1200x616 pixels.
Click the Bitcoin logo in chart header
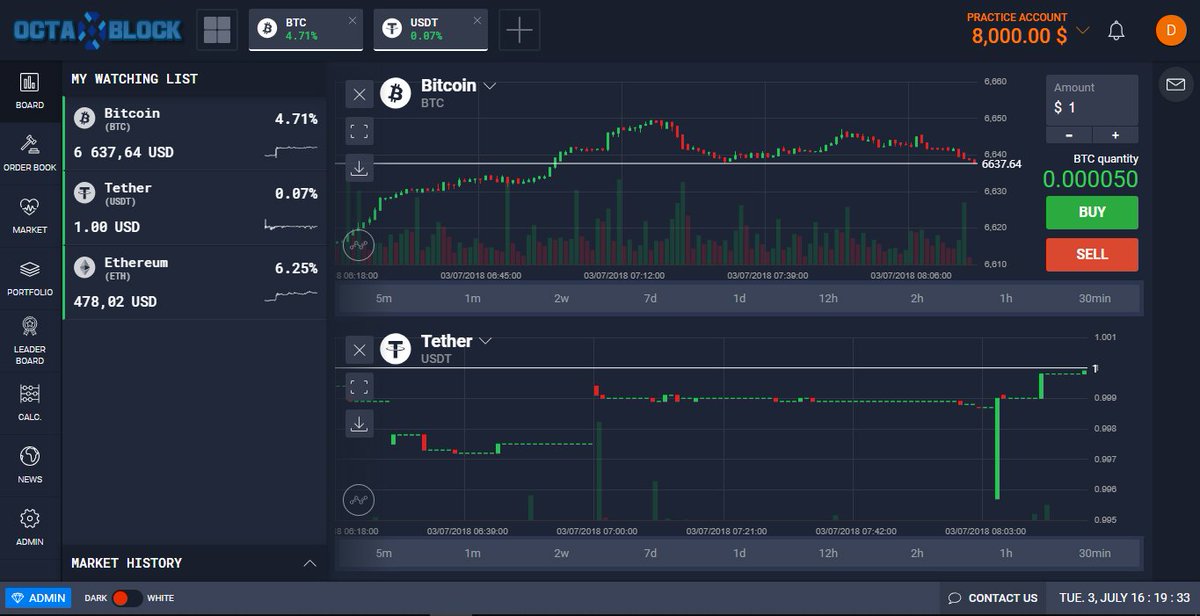pos(396,93)
